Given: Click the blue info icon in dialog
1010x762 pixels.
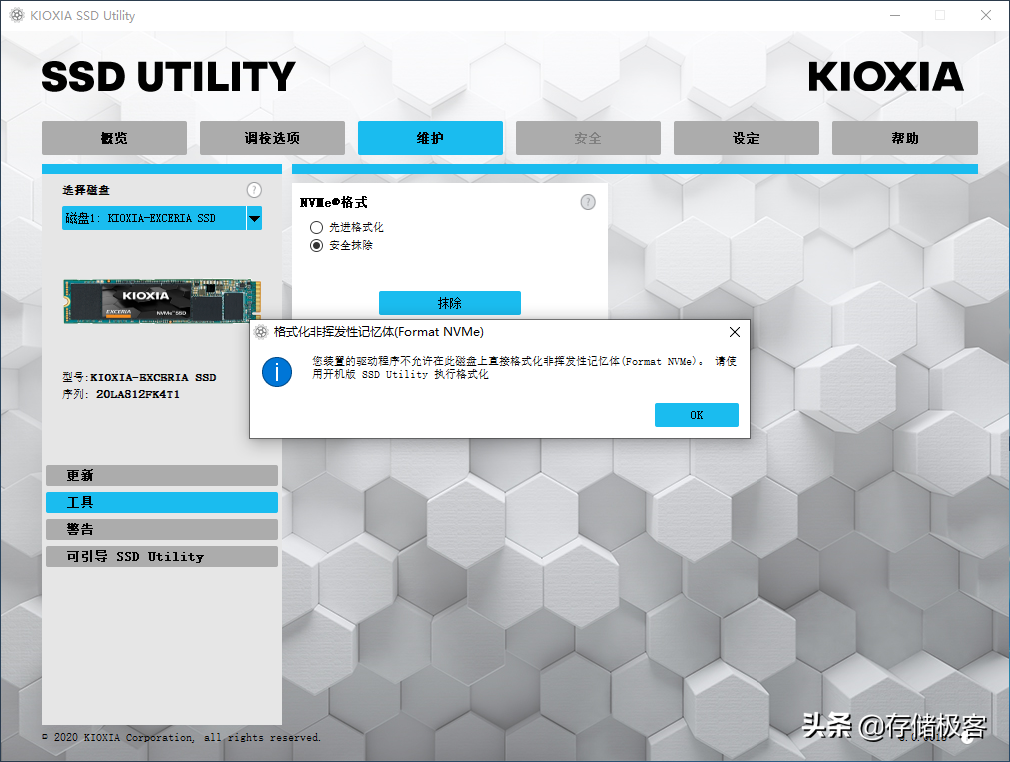Looking at the screenshot, I should (277, 372).
